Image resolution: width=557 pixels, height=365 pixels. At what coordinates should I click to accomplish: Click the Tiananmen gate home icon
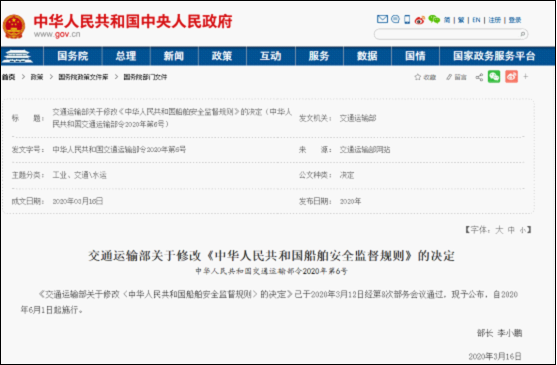click(17, 56)
